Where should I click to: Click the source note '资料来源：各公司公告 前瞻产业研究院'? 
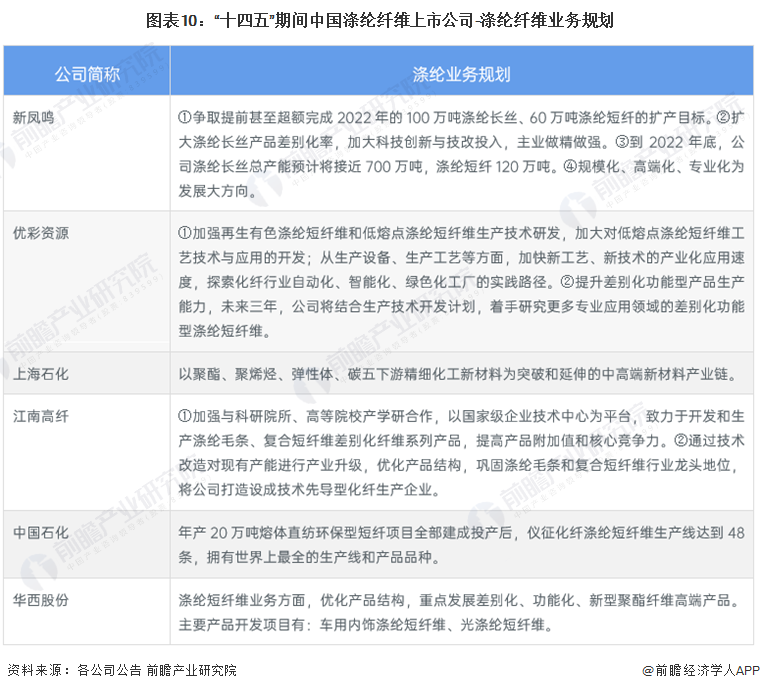(122, 670)
